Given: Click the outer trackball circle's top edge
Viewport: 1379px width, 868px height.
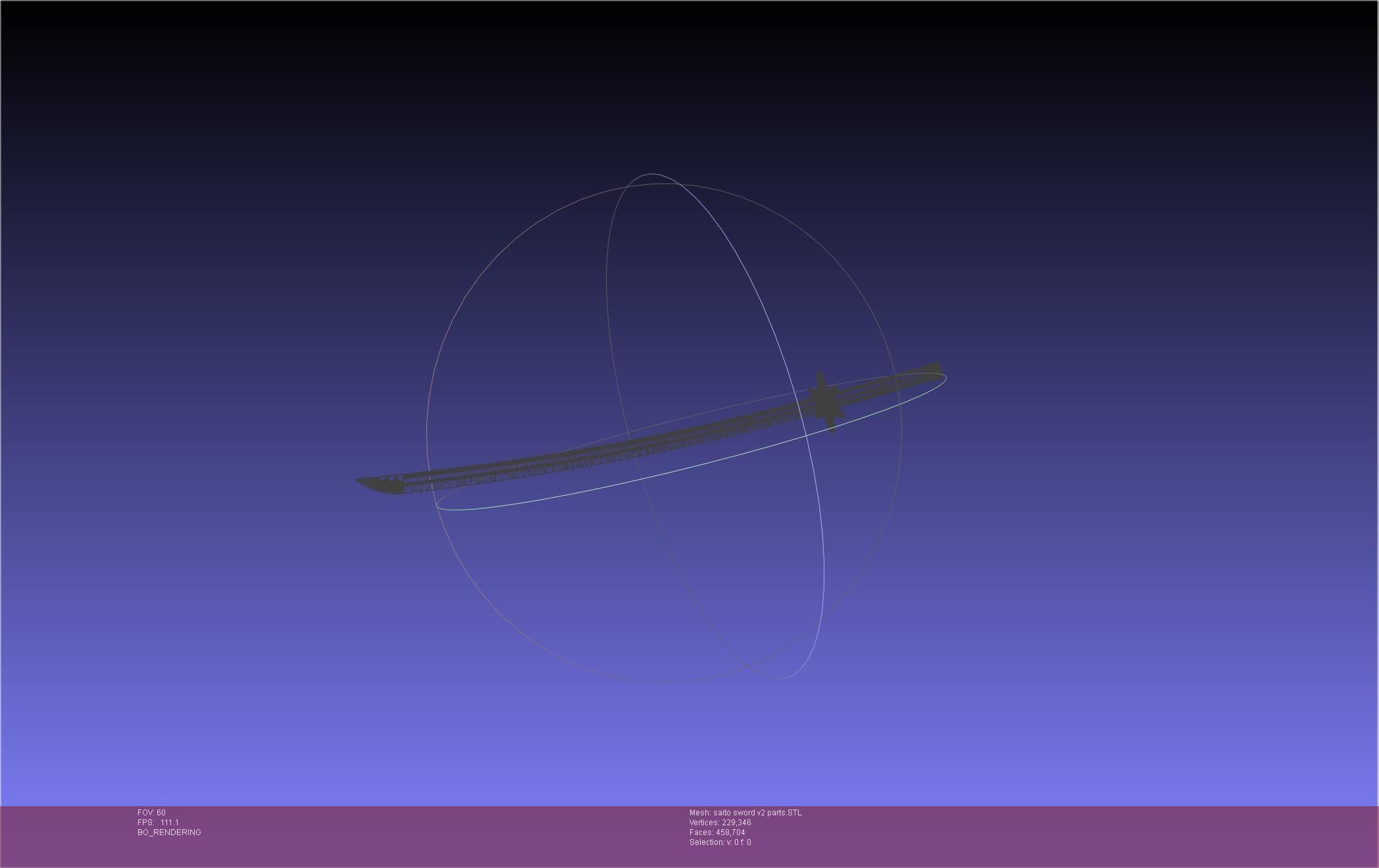Looking at the screenshot, I should coord(664,183).
